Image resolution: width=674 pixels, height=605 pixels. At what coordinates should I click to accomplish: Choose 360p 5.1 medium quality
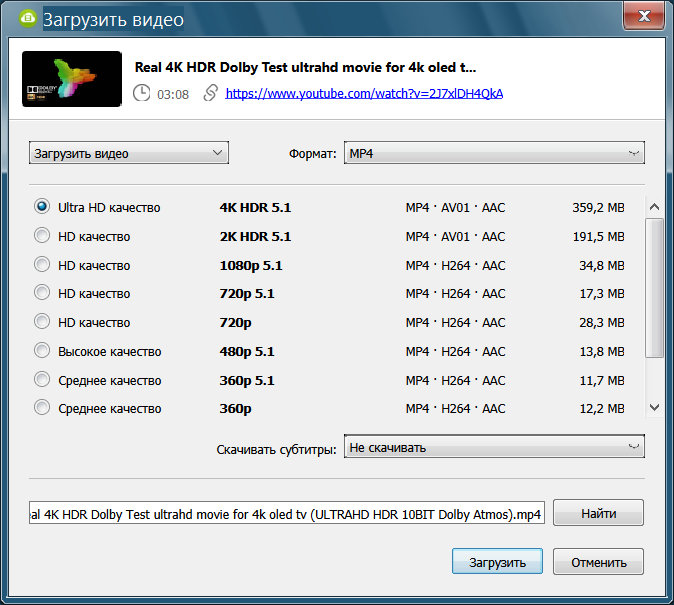(42, 380)
